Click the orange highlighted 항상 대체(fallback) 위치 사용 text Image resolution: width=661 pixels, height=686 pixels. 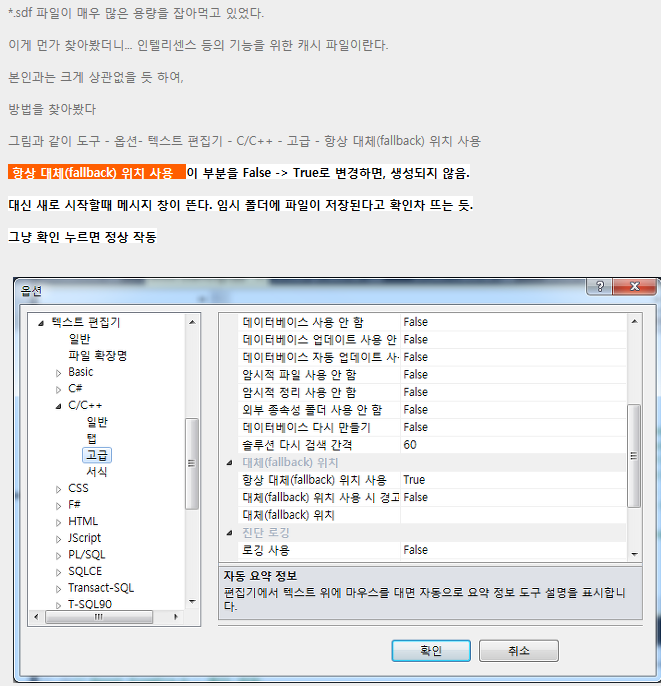click(x=97, y=173)
